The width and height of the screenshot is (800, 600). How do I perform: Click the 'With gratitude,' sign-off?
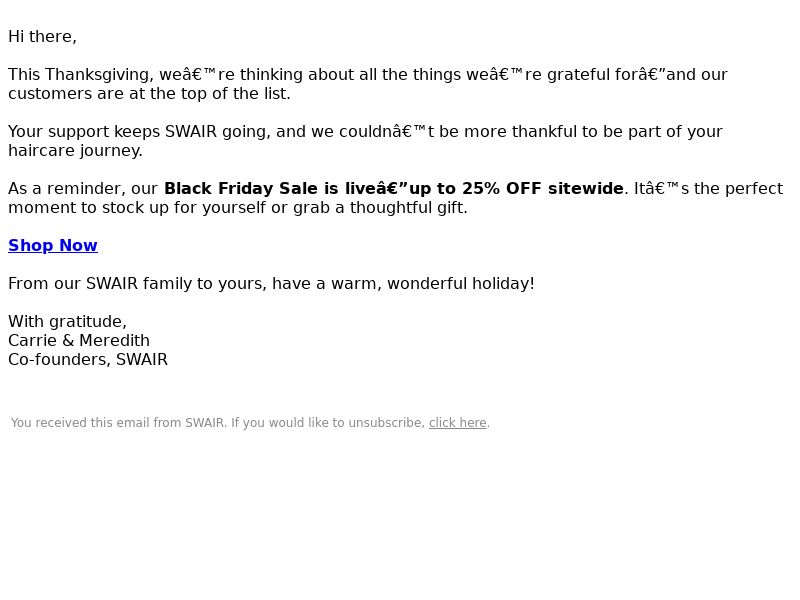coord(67,322)
